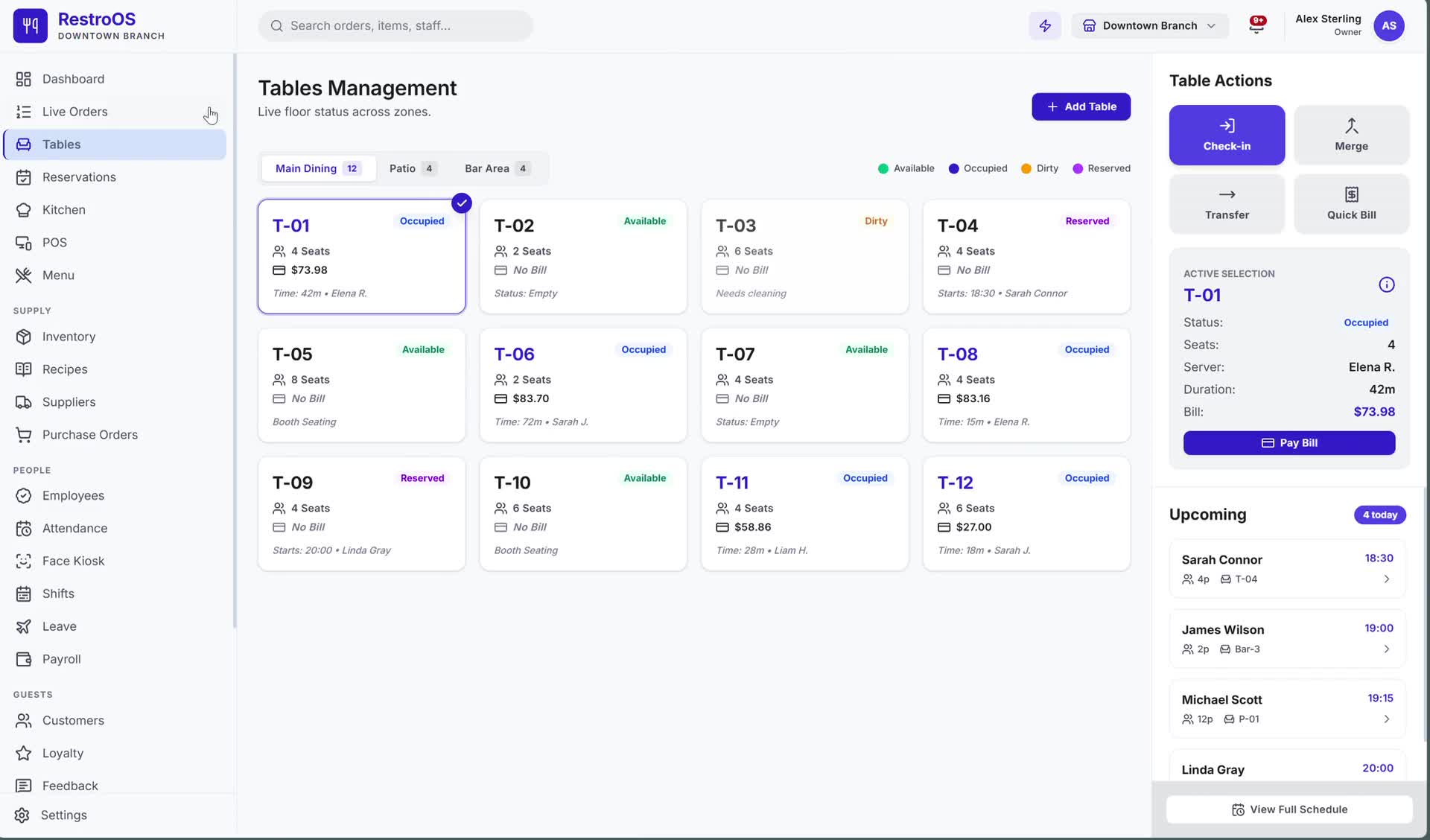Viewport: 1430px width, 840px height.
Task: Click the search orders input field
Action: (x=395, y=25)
